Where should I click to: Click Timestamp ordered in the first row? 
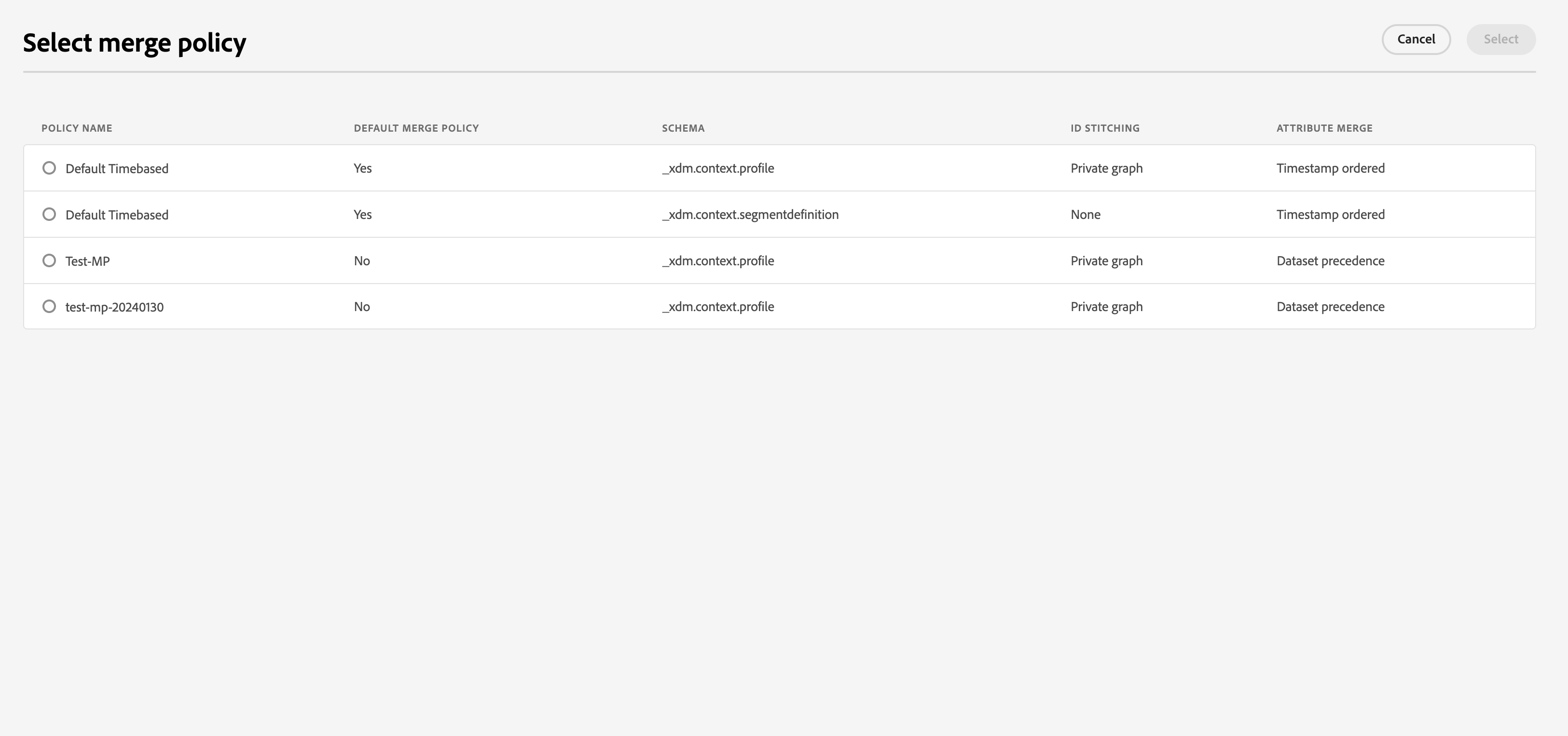(1330, 168)
